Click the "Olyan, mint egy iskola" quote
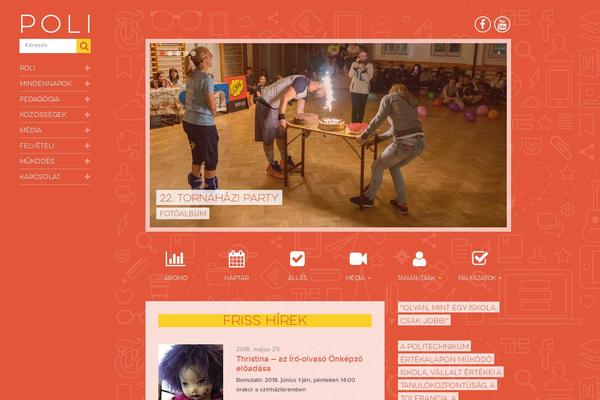Image resolution: width=600 pixels, height=400 pixels. pos(448,314)
